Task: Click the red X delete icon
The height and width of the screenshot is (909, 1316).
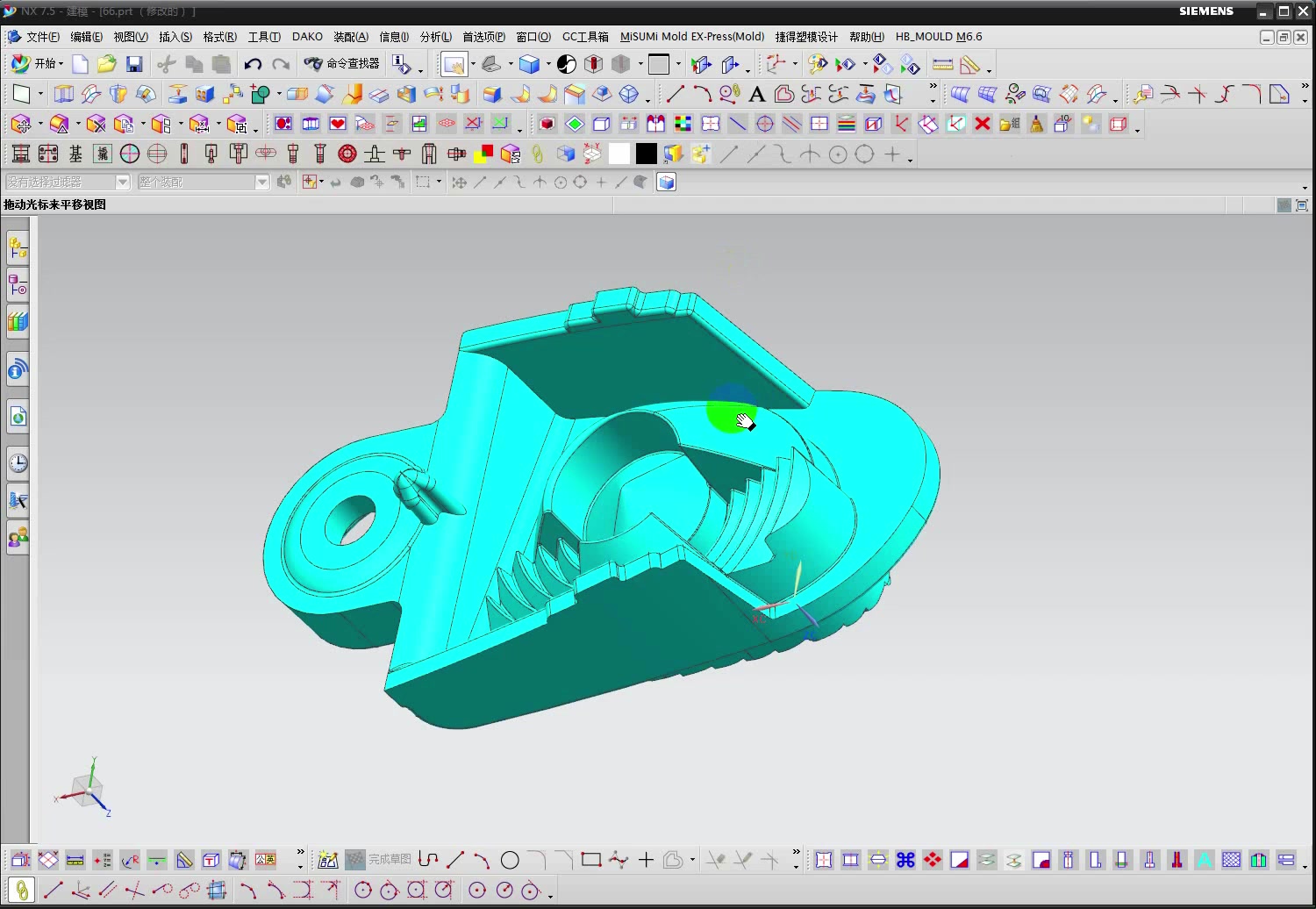Action: tap(983, 124)
